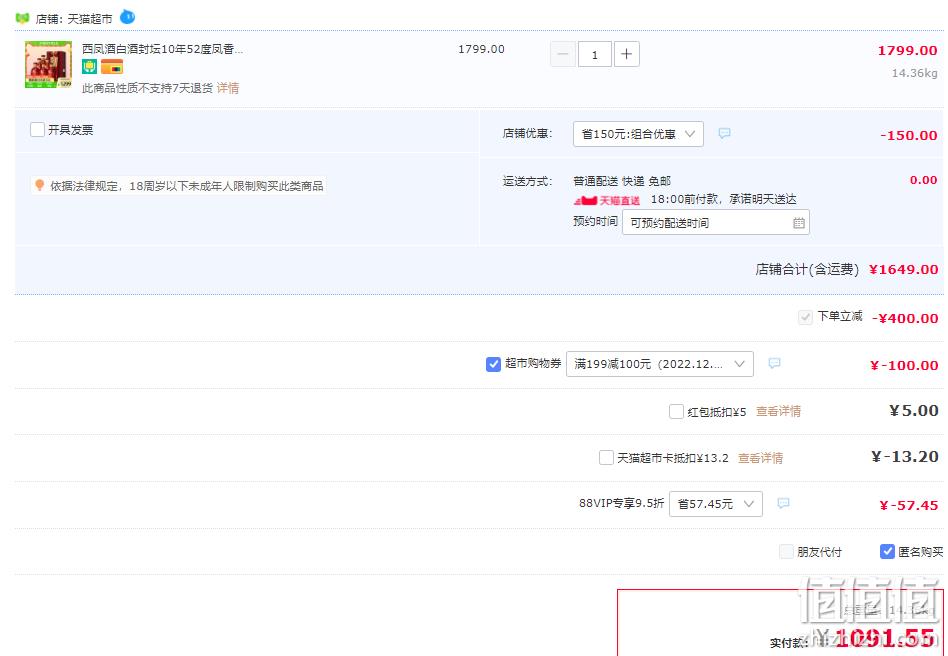The image size is (948, 656).
Task: Enable the 天猫超市卡抵扣¥13.2 checkbox
Action: pyautogui.click(x=606, y=458)
